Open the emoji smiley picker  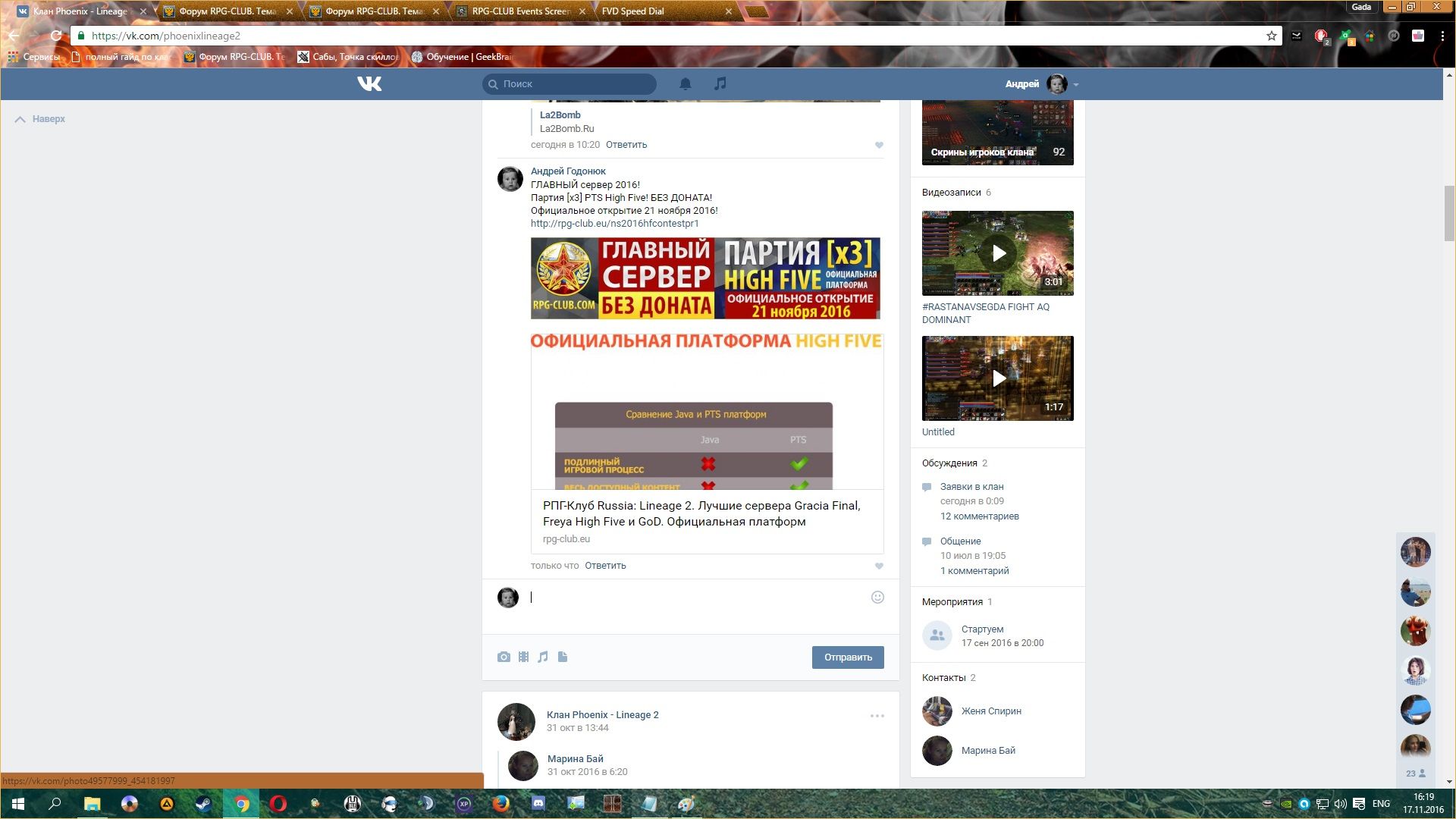[877, 598]
